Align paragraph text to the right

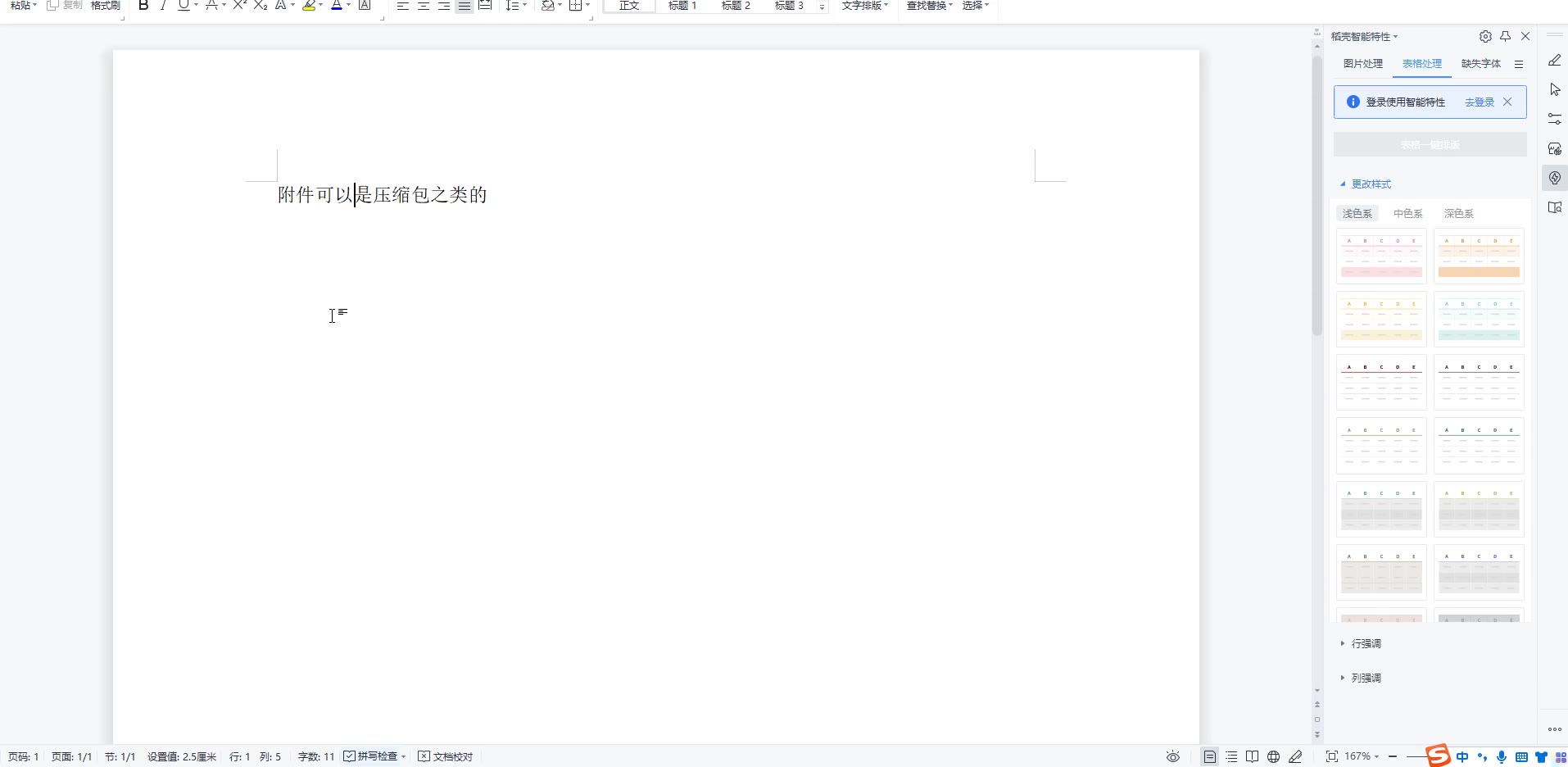point(444,6)
